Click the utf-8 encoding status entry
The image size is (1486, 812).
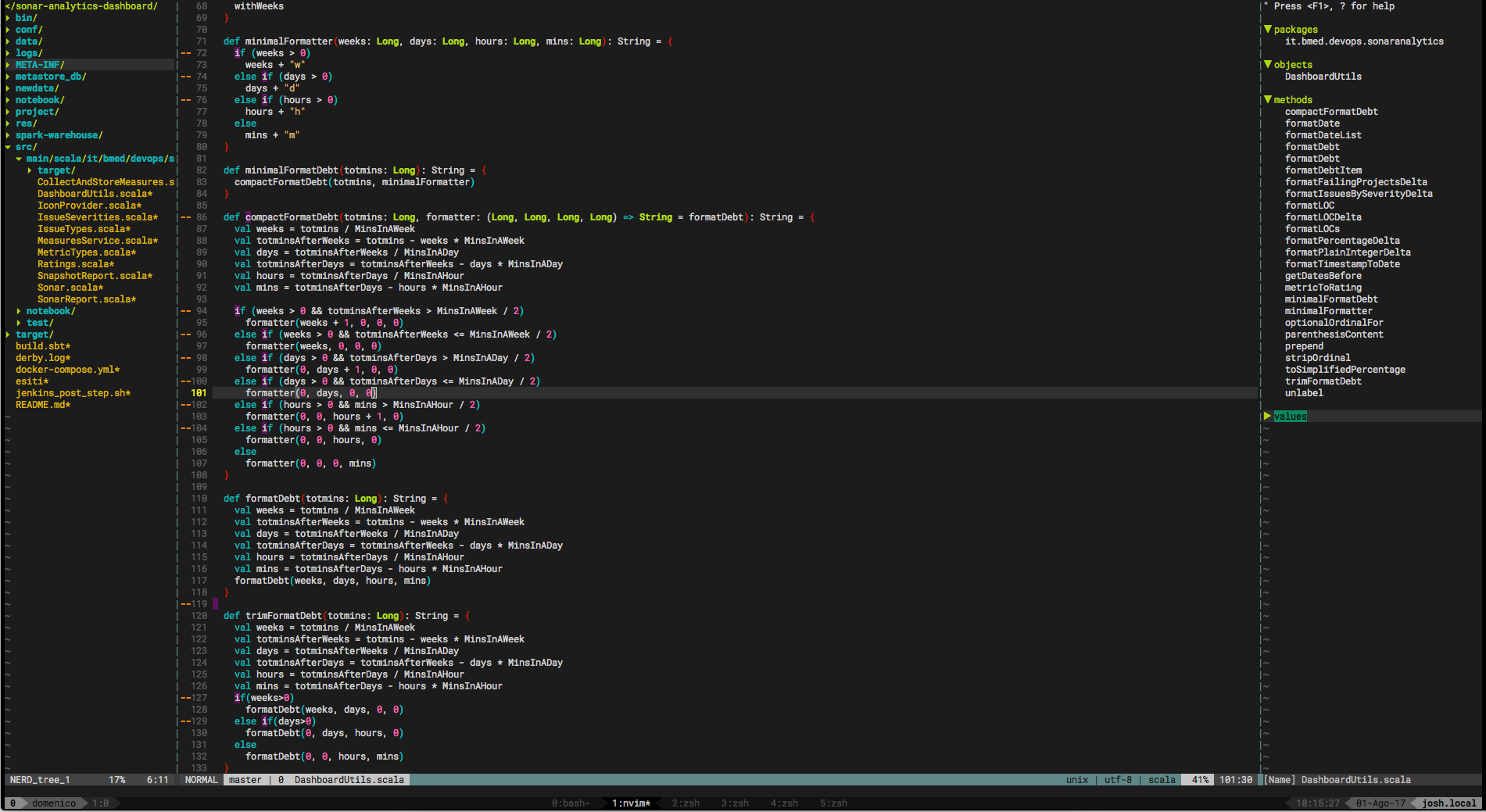(1118, 780)
